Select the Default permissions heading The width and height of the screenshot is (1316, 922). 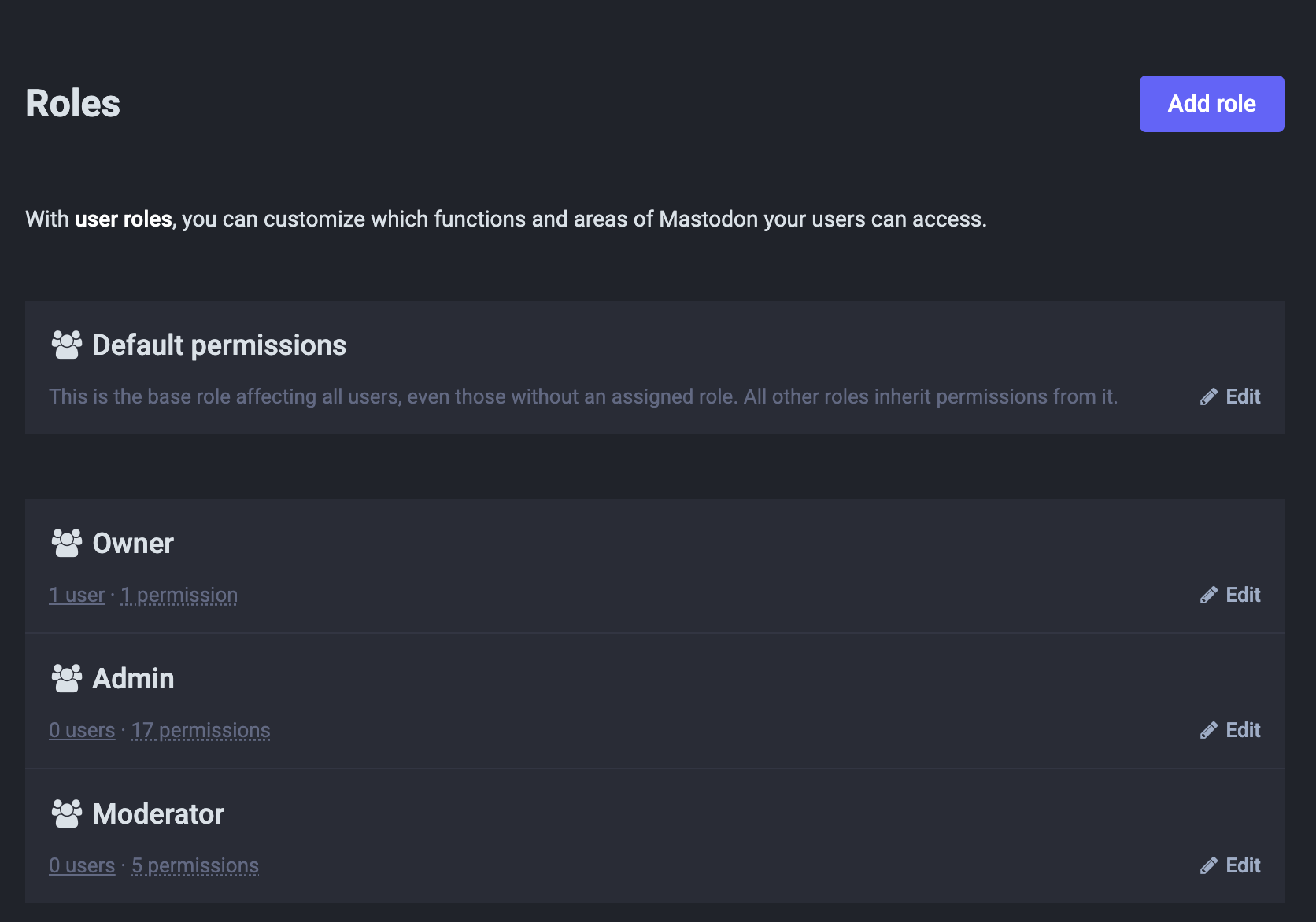(x=220, y=345)
